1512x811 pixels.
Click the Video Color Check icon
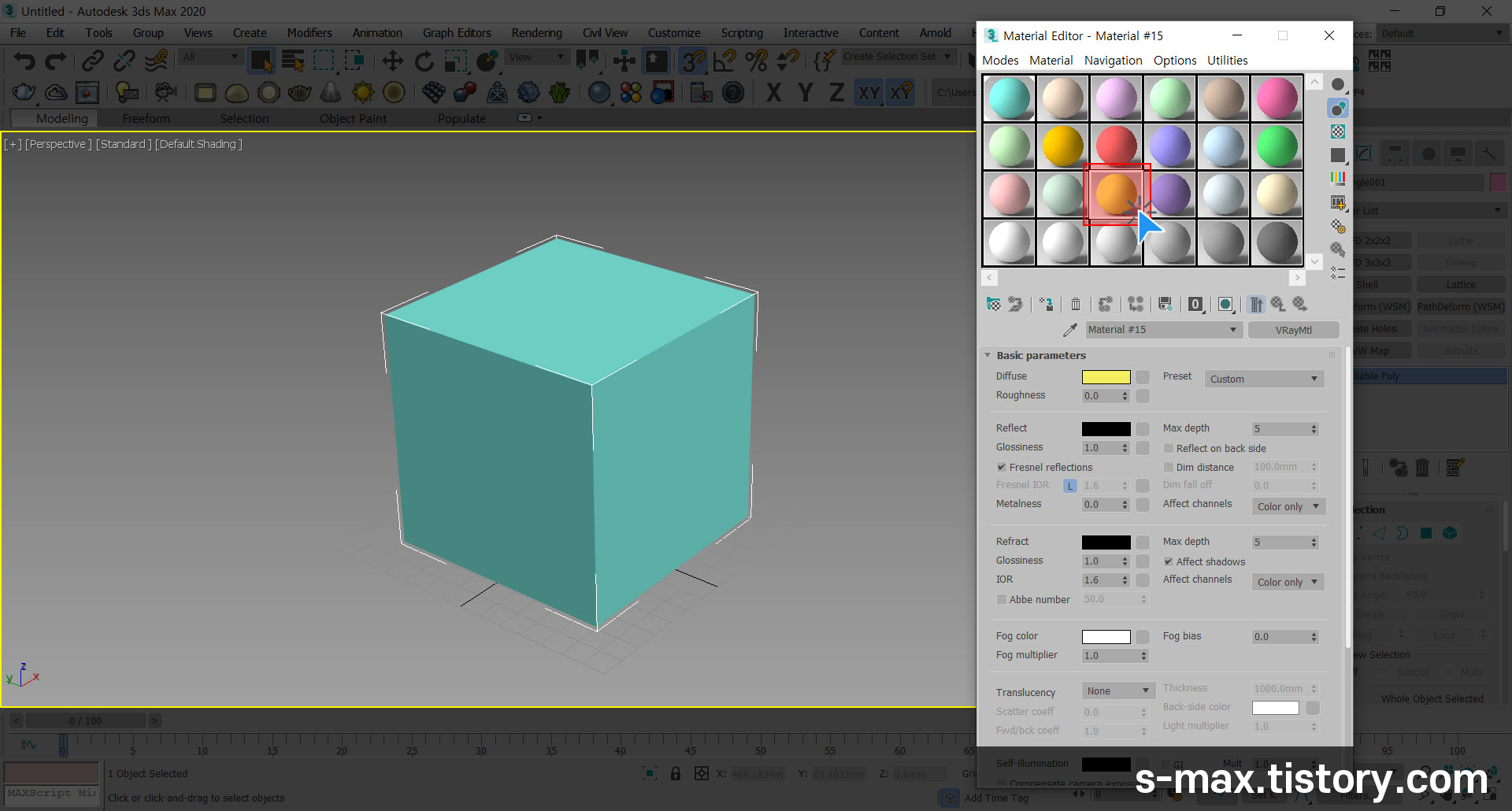point(1338,179)
